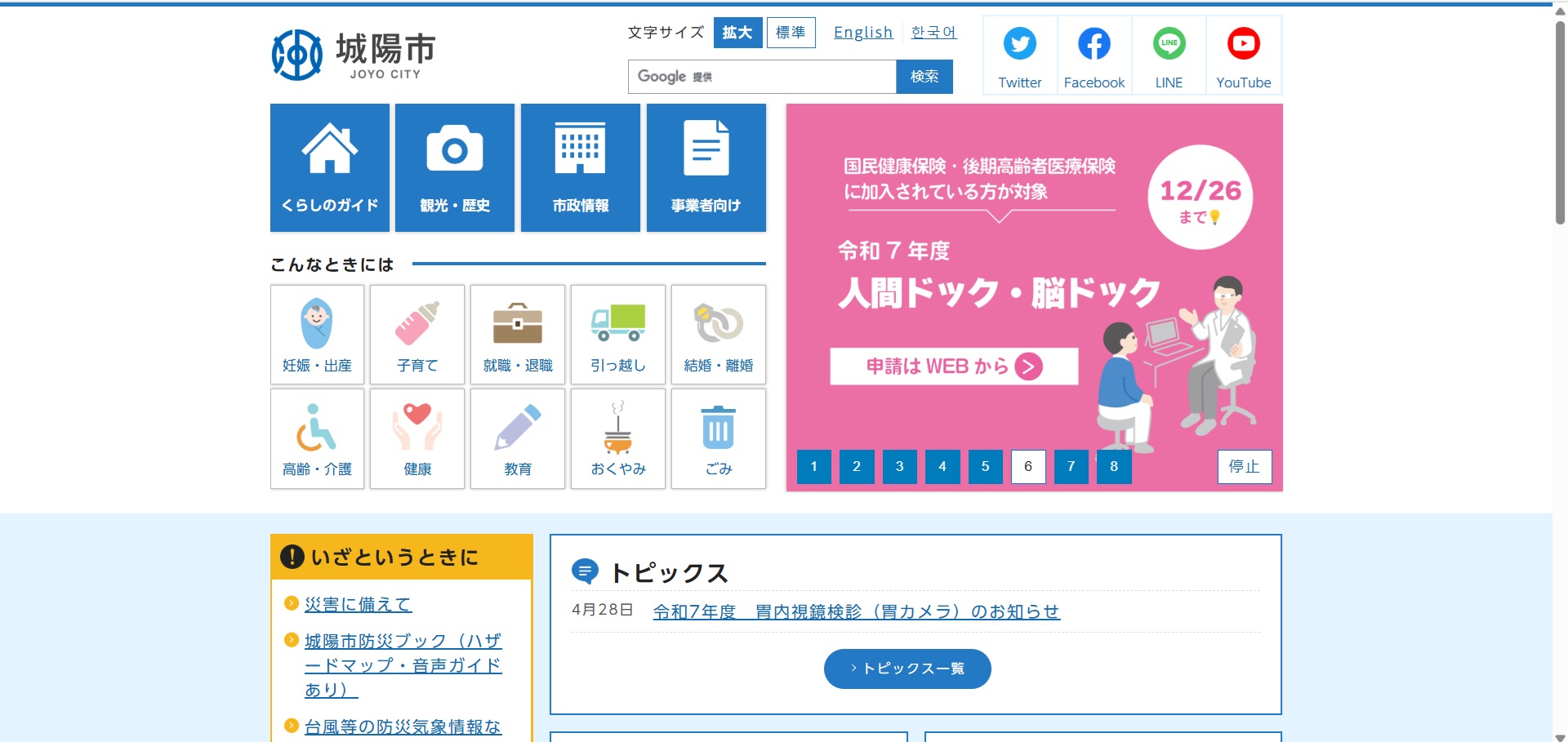This screenshot has width=1568, height=742.
Task: Click the LINE messenger icon
Action: point(1169,45)
